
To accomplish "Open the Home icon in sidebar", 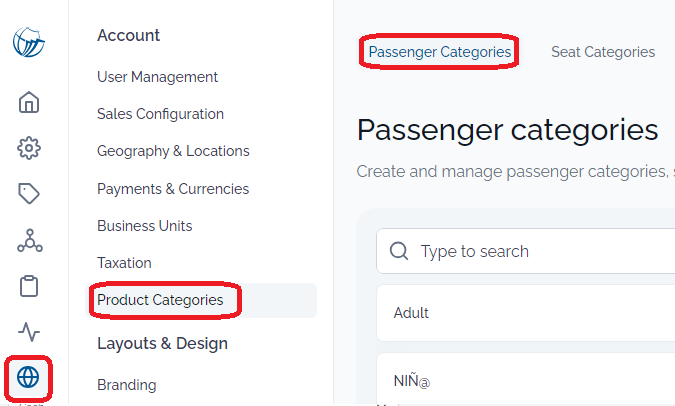I will (x=29, y=102).
